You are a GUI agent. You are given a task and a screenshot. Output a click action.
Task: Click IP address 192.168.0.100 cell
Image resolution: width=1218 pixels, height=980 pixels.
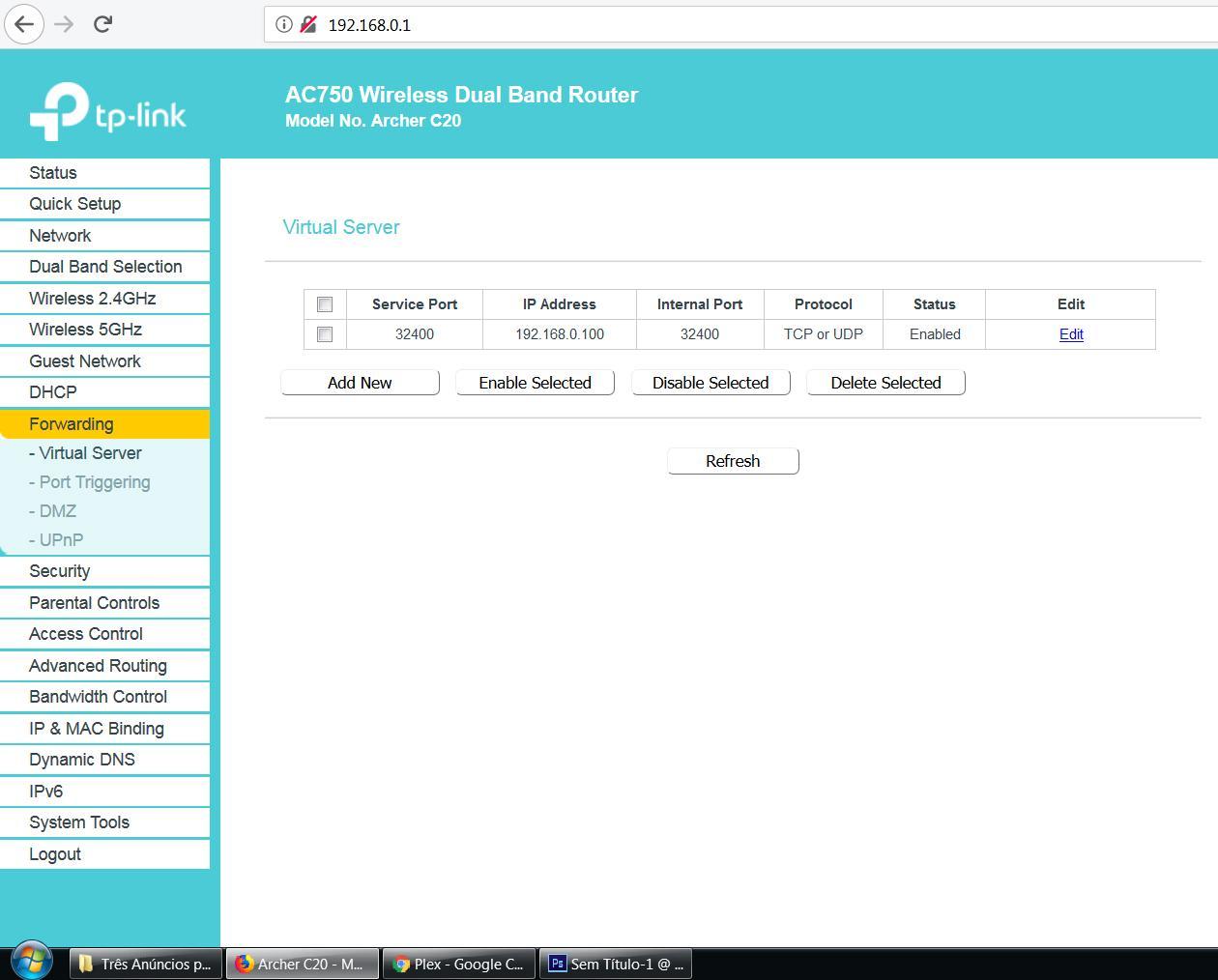click(x=560, y=334)
